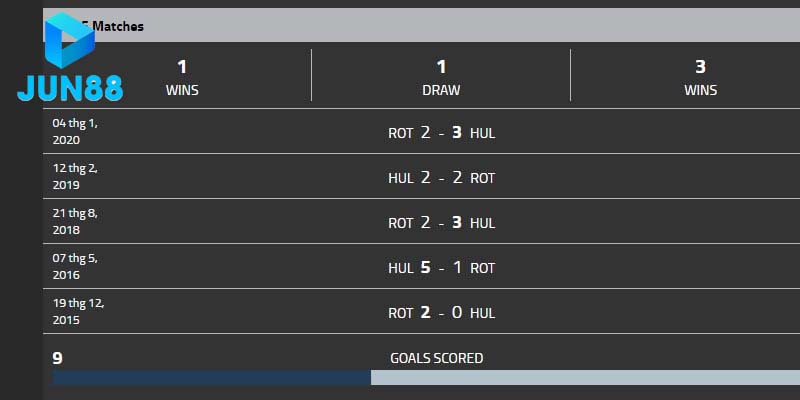Click the right team's 3 Wins stat
The height and width of the screenshot is (400, 800).
[x=700, y=77]
